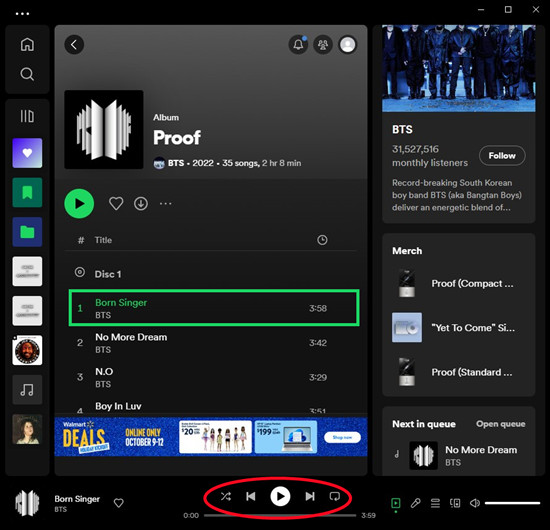550x530 pixels.
Task: Sort tracks by duration clock icon
Action: 322,240
